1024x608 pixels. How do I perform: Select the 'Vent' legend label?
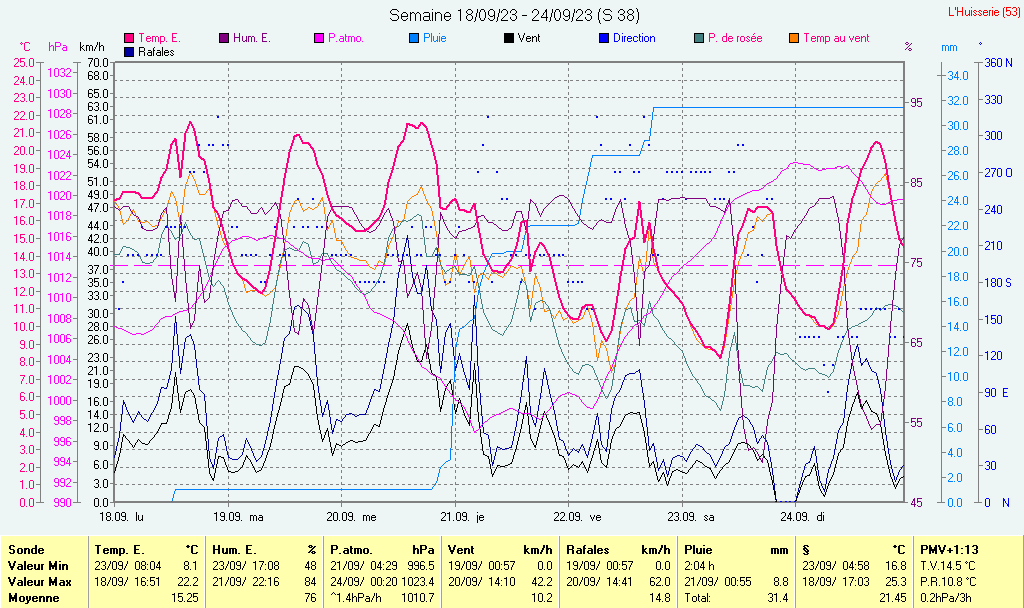529,39
